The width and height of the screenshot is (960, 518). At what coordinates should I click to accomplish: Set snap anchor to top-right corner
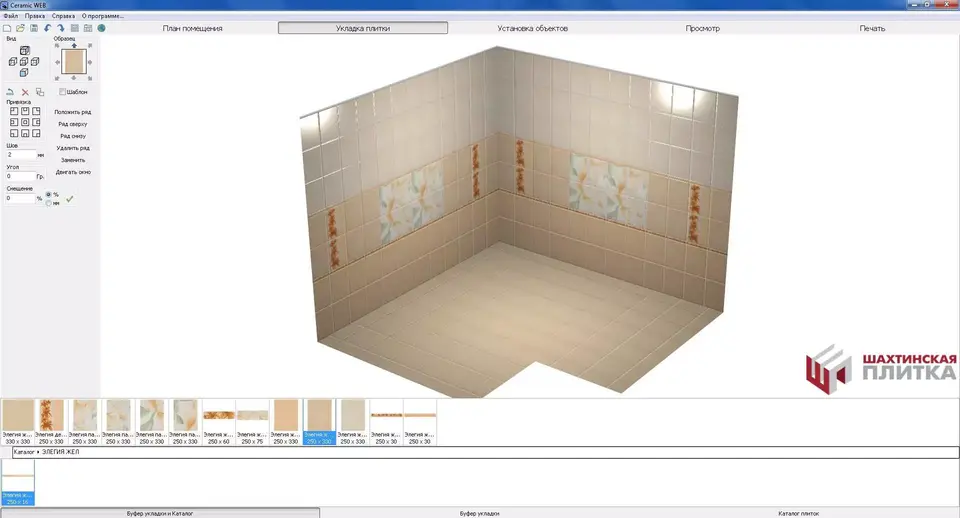coord(36,111)
